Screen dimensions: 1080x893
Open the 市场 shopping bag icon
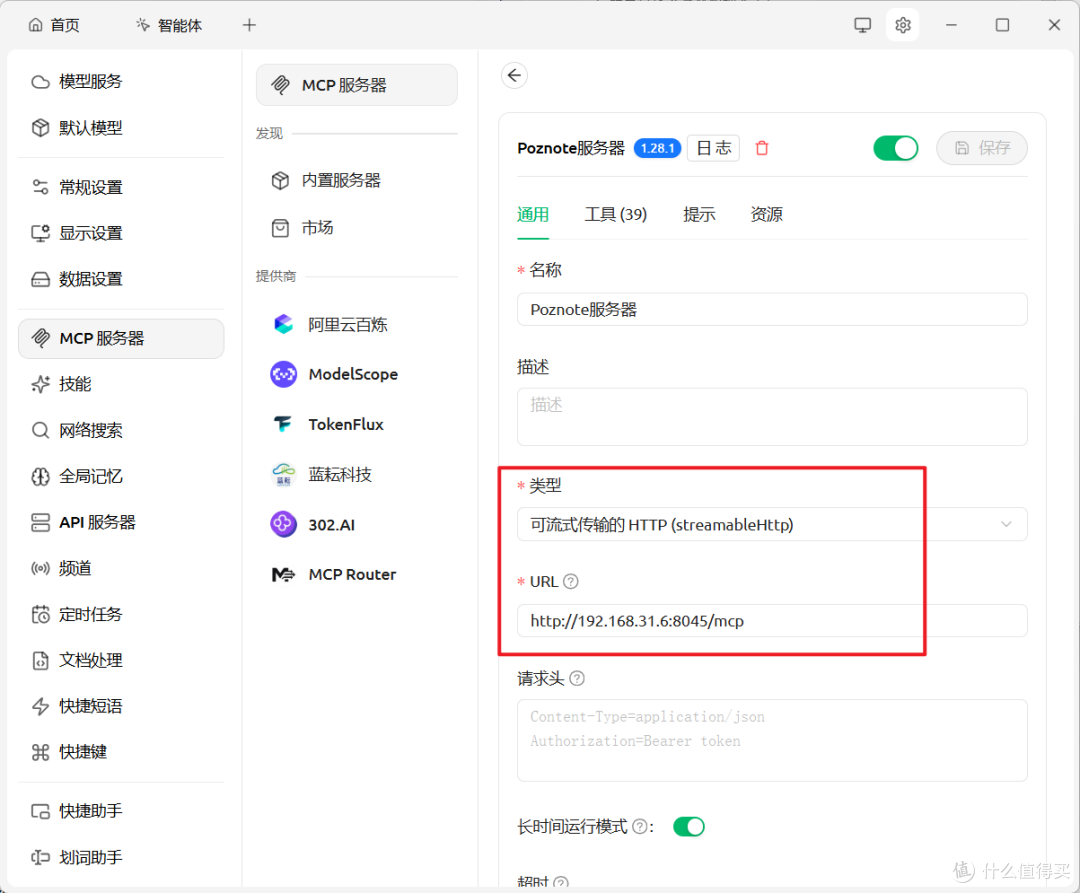click(x=280, y=228)
